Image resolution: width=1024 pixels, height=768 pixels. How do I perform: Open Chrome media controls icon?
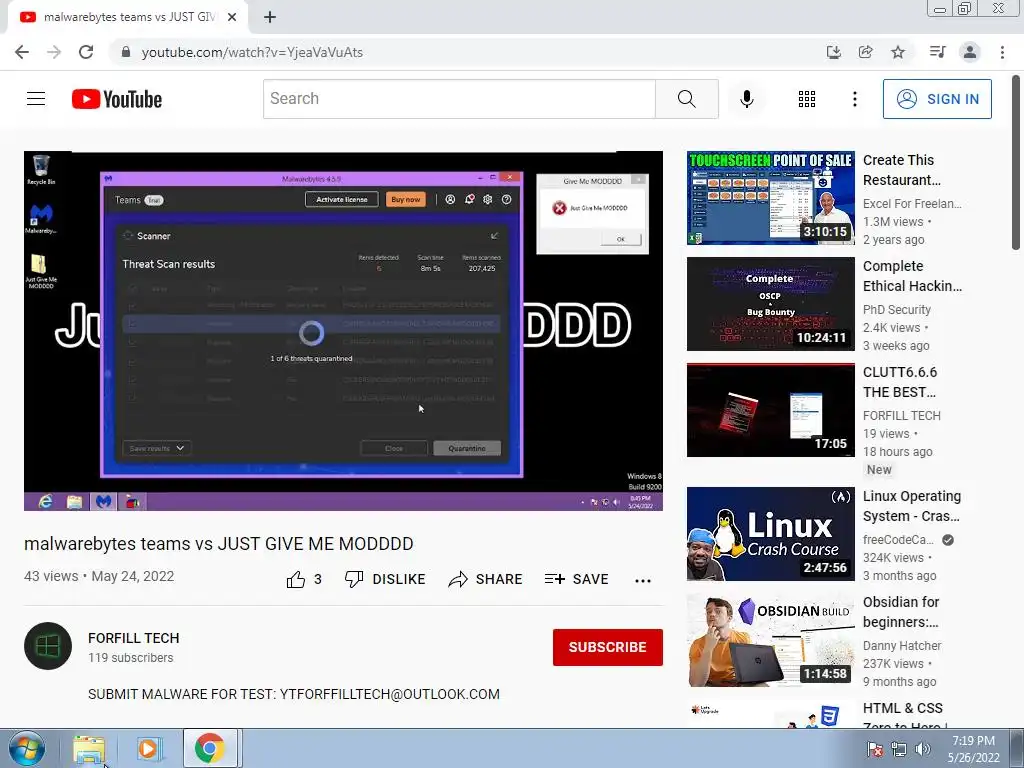pyautogui.click(x=937, y=52)
